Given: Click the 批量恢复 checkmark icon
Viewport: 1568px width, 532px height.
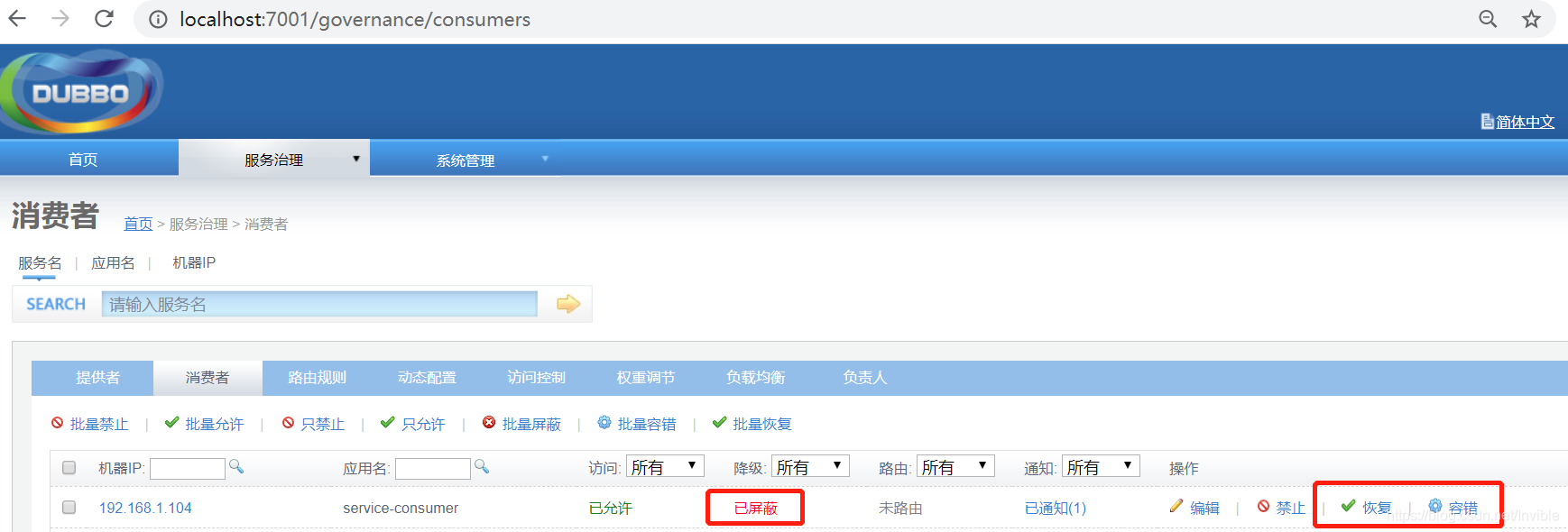Looking at the screenshot, I should (x=720, y=422).
